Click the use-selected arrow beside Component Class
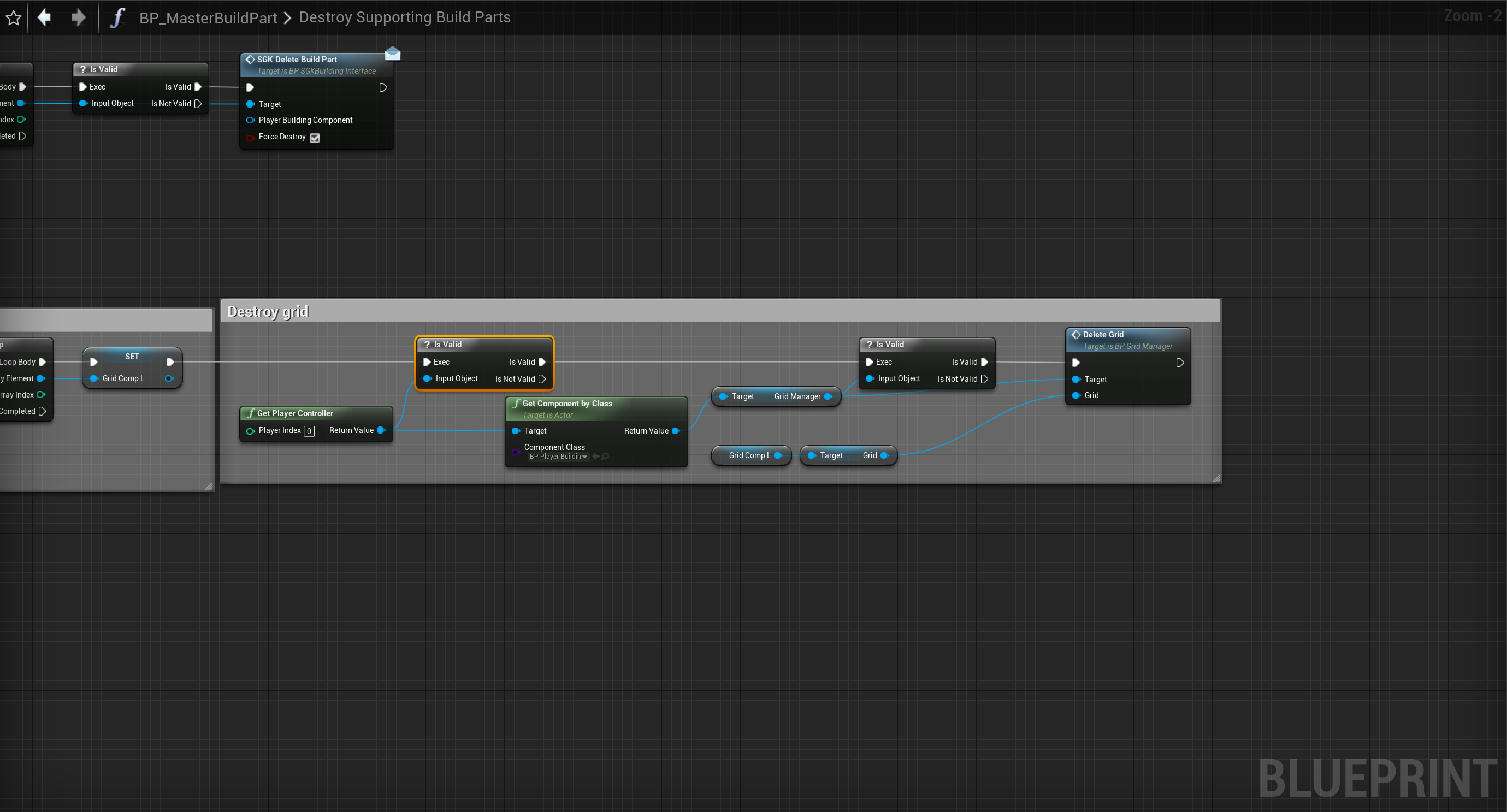1507x812 pixels. tap(595, 457)
